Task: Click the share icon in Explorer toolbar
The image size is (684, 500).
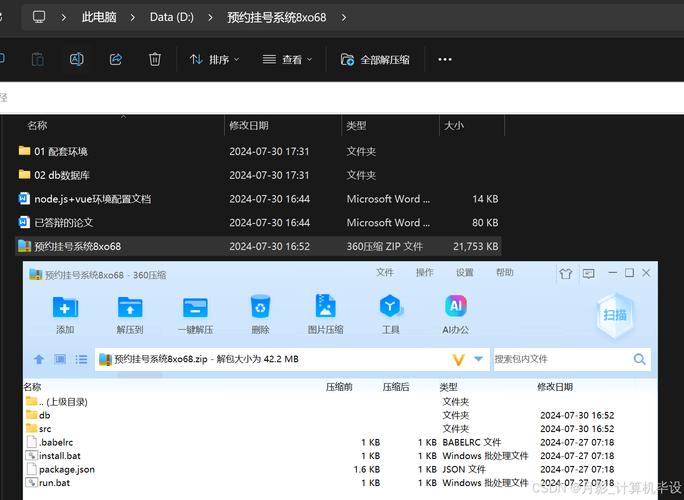Action: (x=116, y=59)
